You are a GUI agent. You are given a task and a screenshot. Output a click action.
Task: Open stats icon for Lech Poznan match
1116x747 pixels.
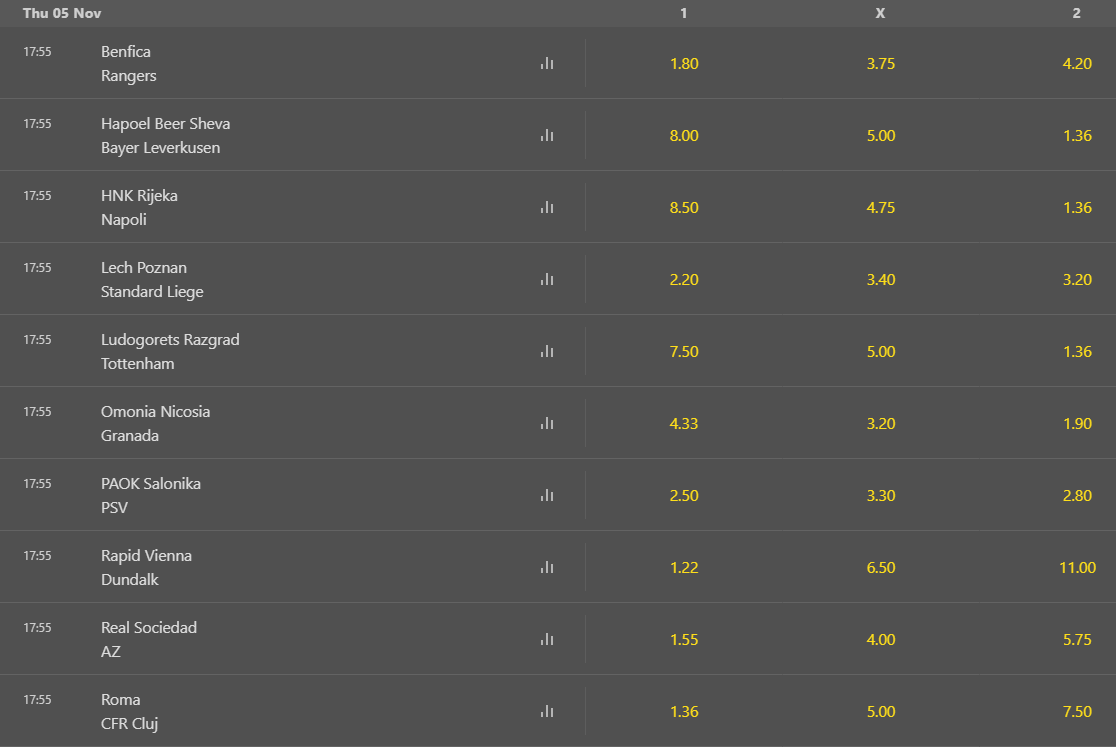coord(547,279)
